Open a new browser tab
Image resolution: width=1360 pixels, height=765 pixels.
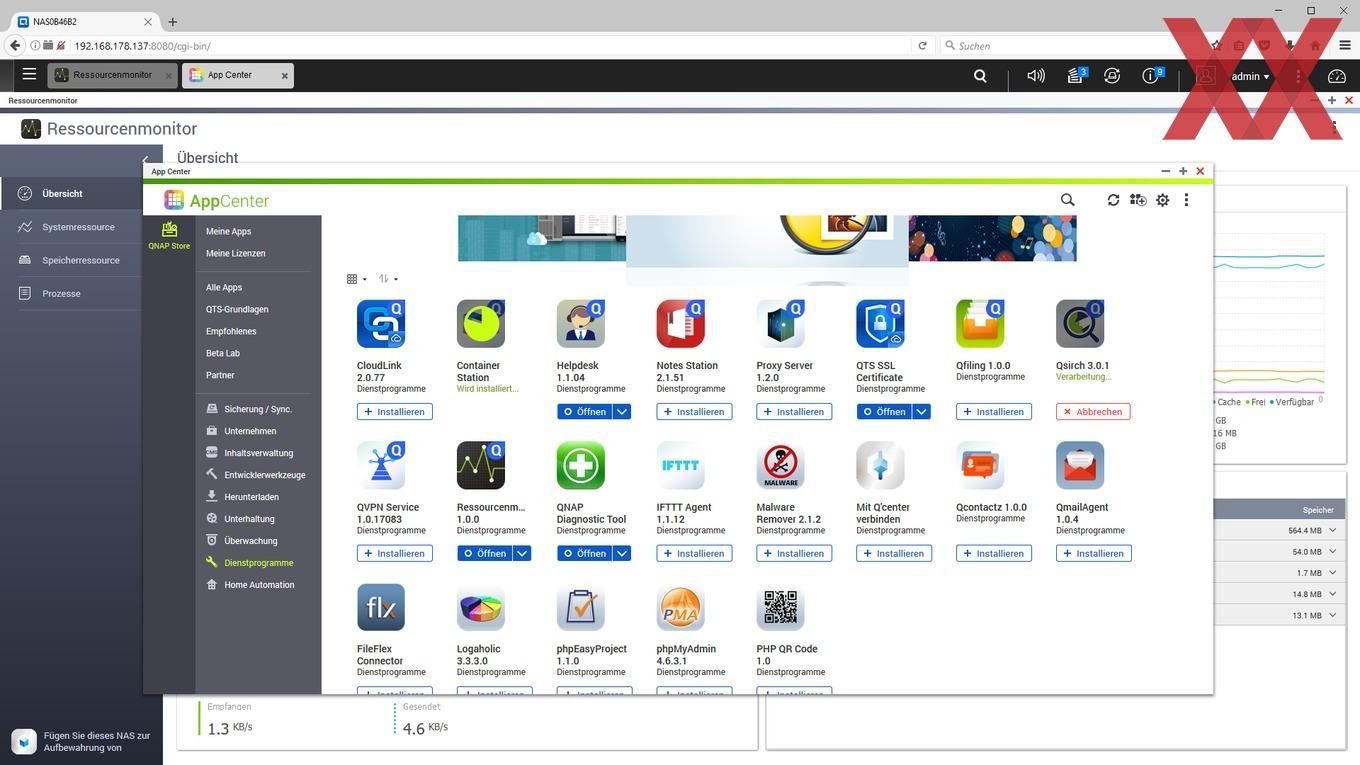point(172,22)
